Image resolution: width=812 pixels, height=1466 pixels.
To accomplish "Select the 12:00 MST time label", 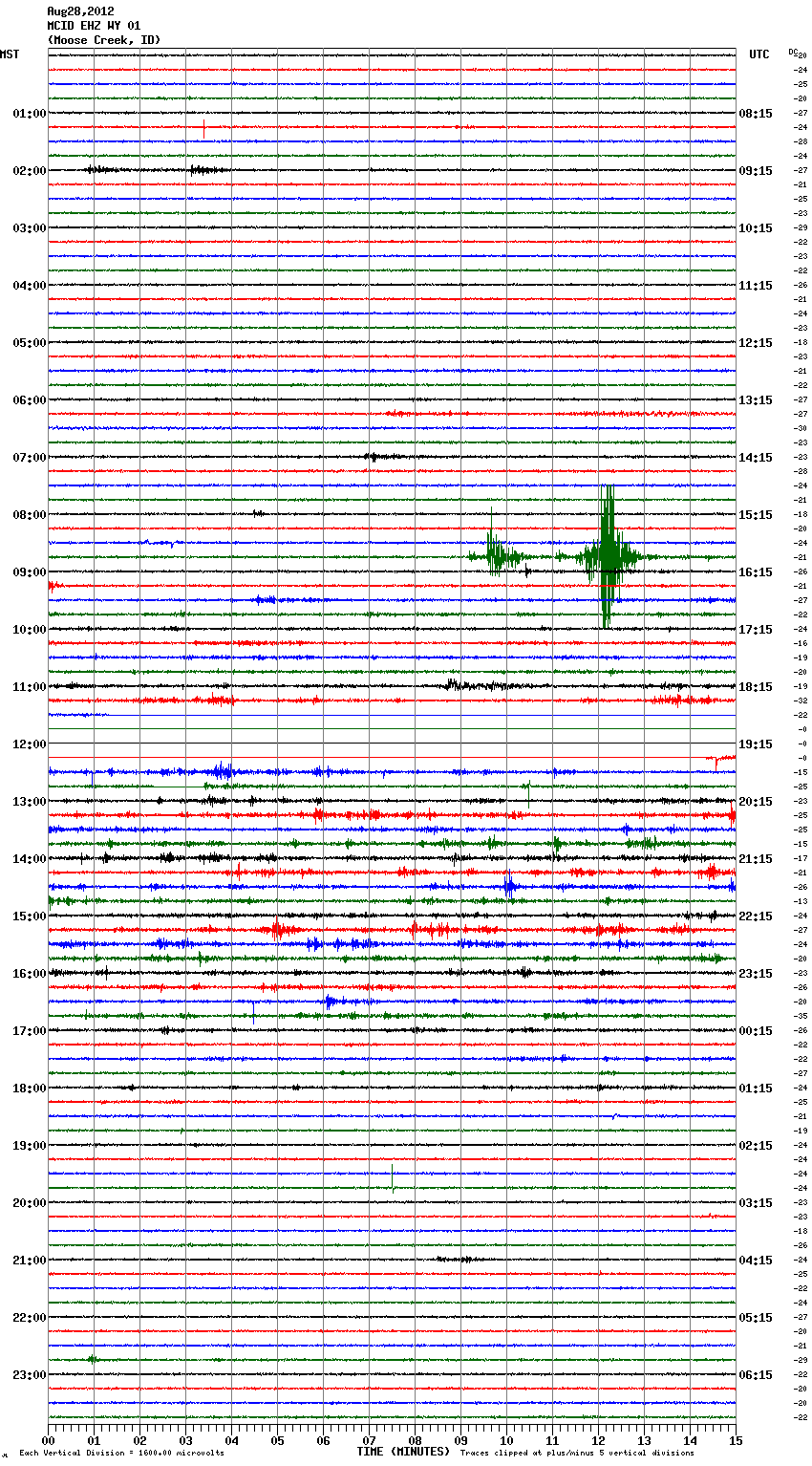I will pos(30,744).
